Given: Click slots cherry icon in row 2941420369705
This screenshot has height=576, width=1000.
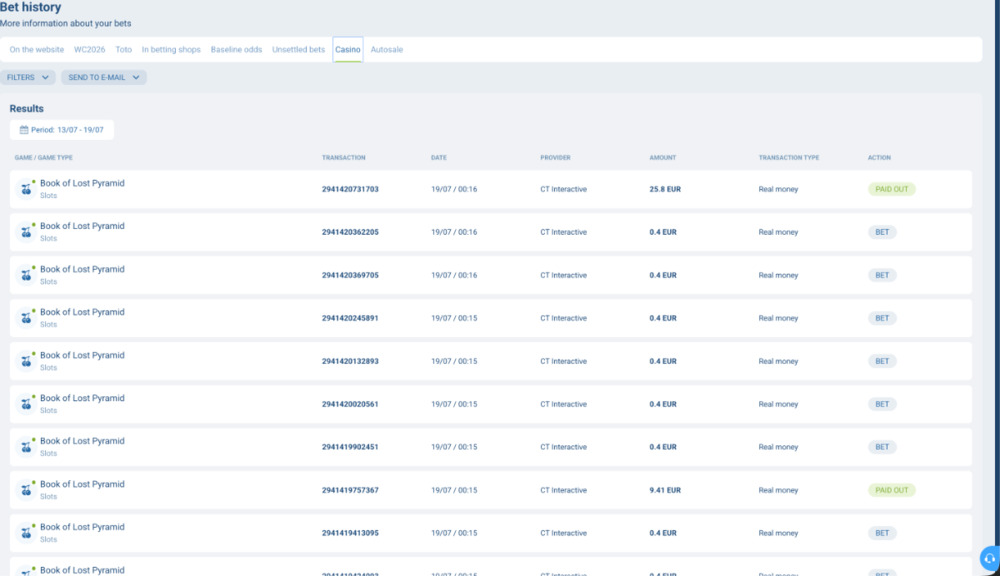Looking at the screenshot, I should point(26,276).
